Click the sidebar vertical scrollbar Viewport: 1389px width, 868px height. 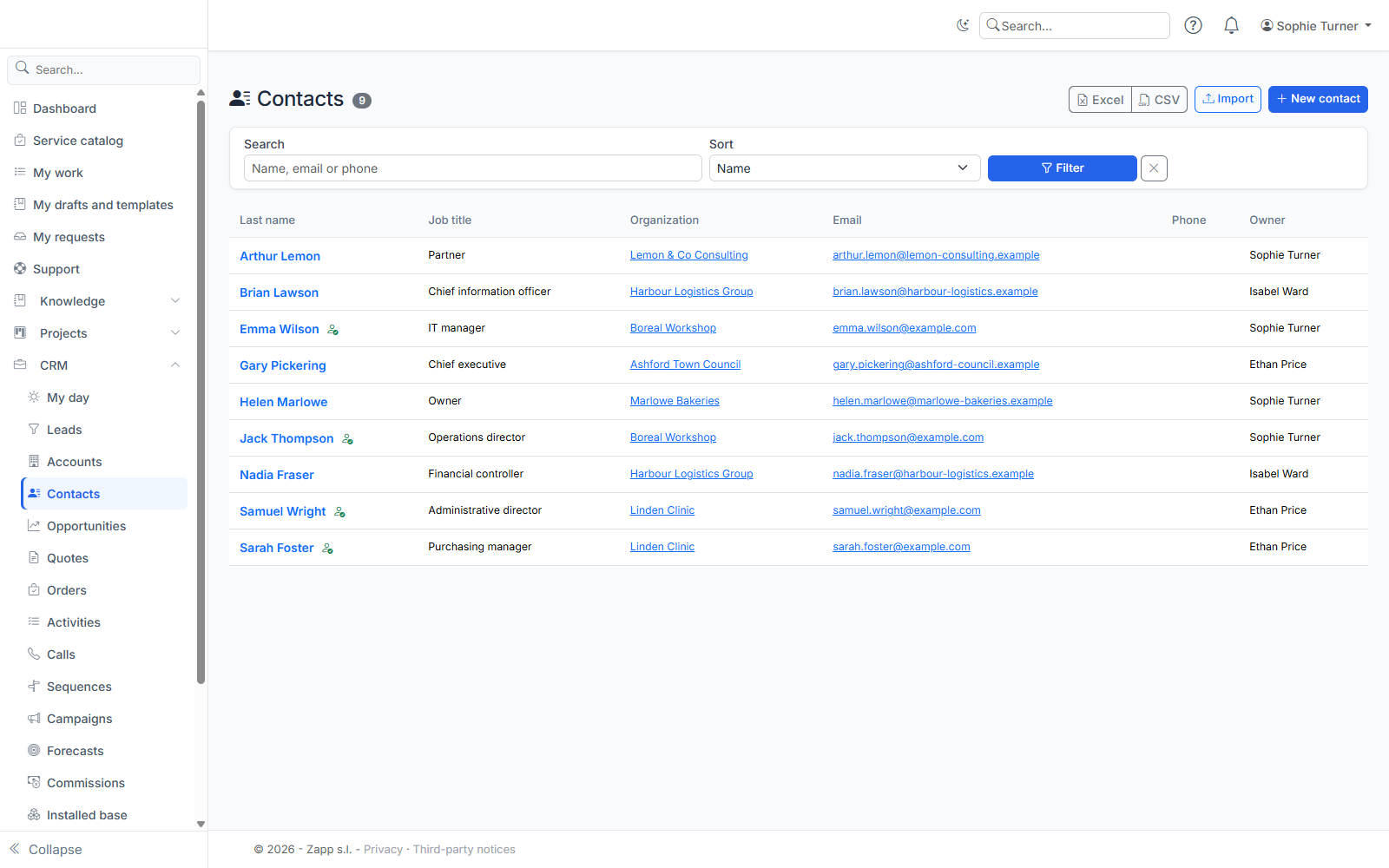[201, 392]
